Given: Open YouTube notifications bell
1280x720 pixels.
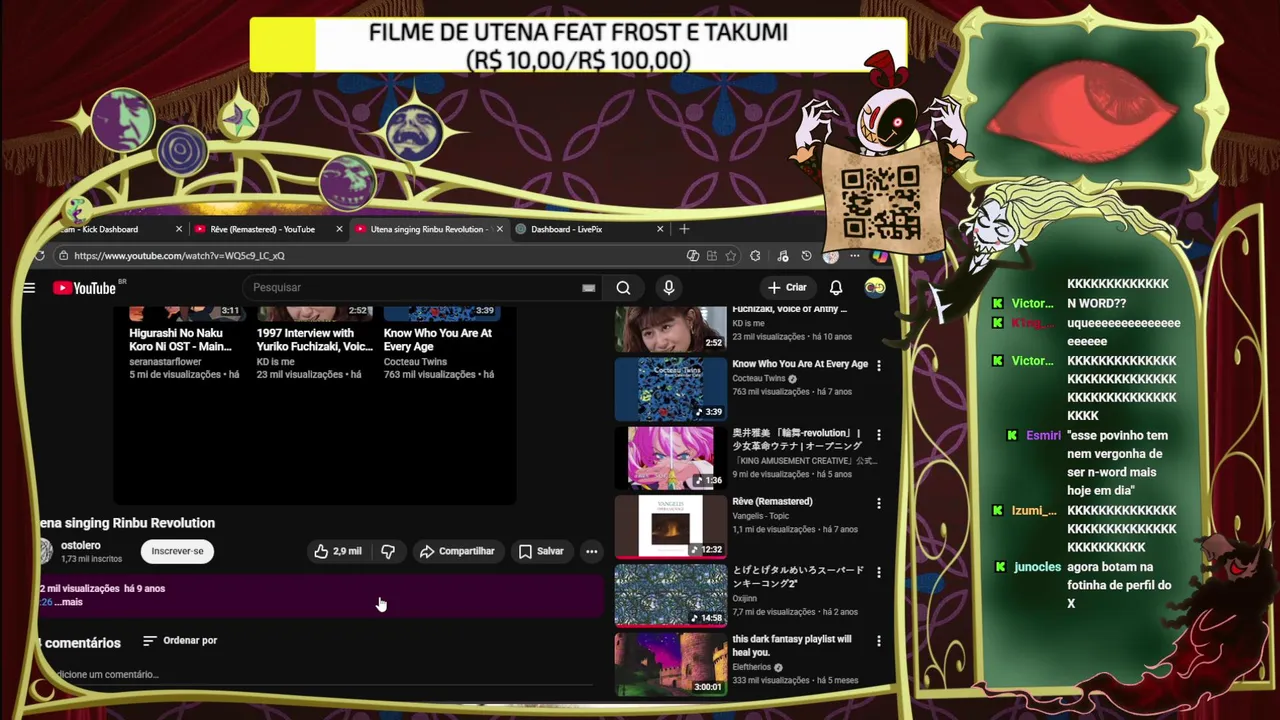Looking at the screenshot, I should click(836, 288).
